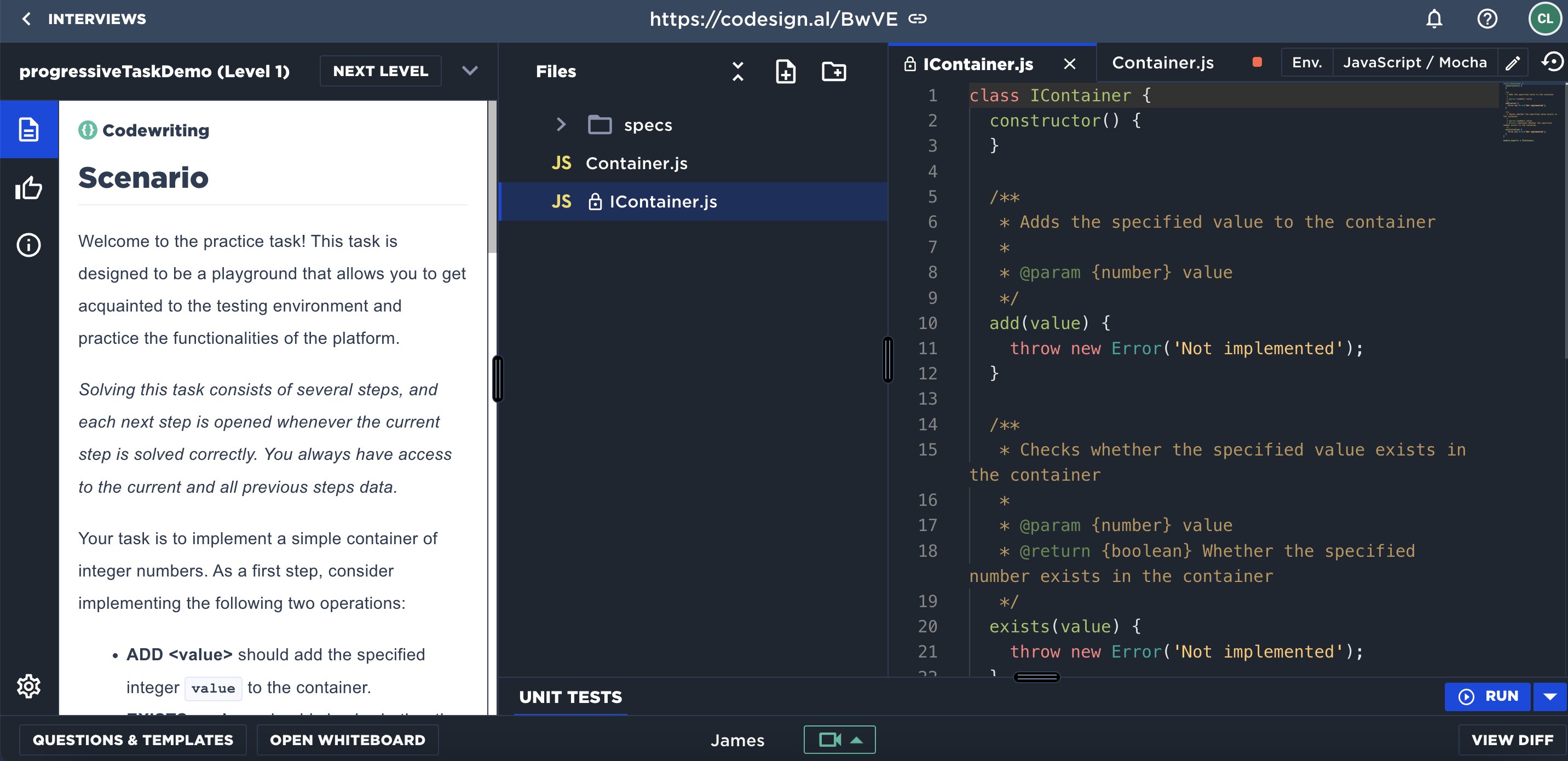Screen dimensions: 1568x761
Task: Open code history restore icon
Action: [x=1552, y=62]
